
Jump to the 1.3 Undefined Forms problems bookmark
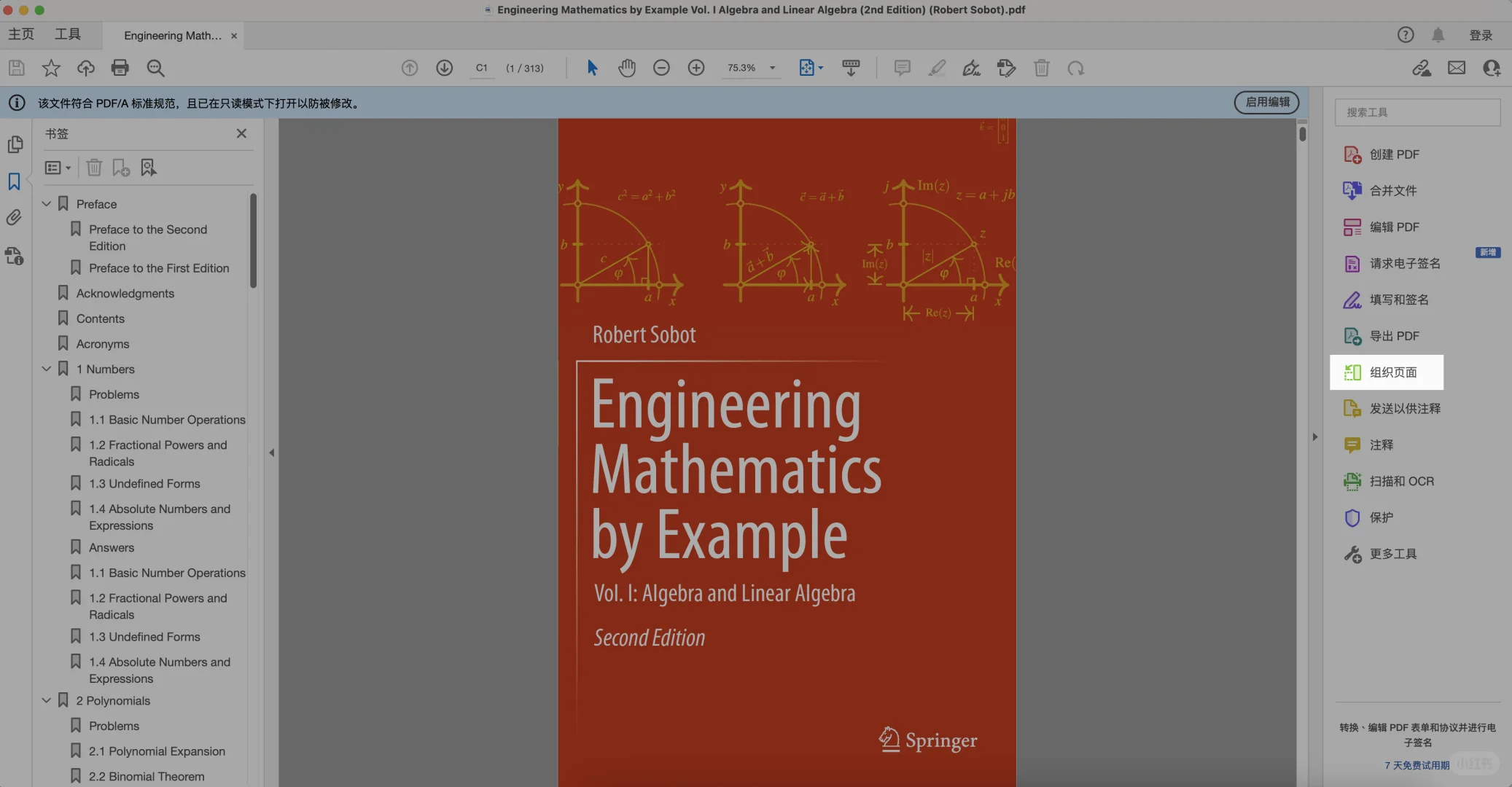click(x=144, y=483)
